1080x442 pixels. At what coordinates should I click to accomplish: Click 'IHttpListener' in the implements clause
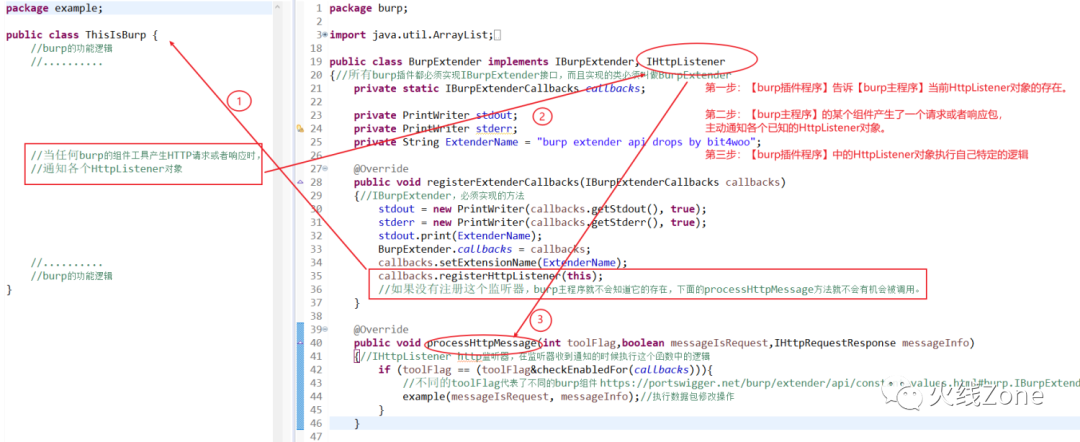tap(686, 62)
